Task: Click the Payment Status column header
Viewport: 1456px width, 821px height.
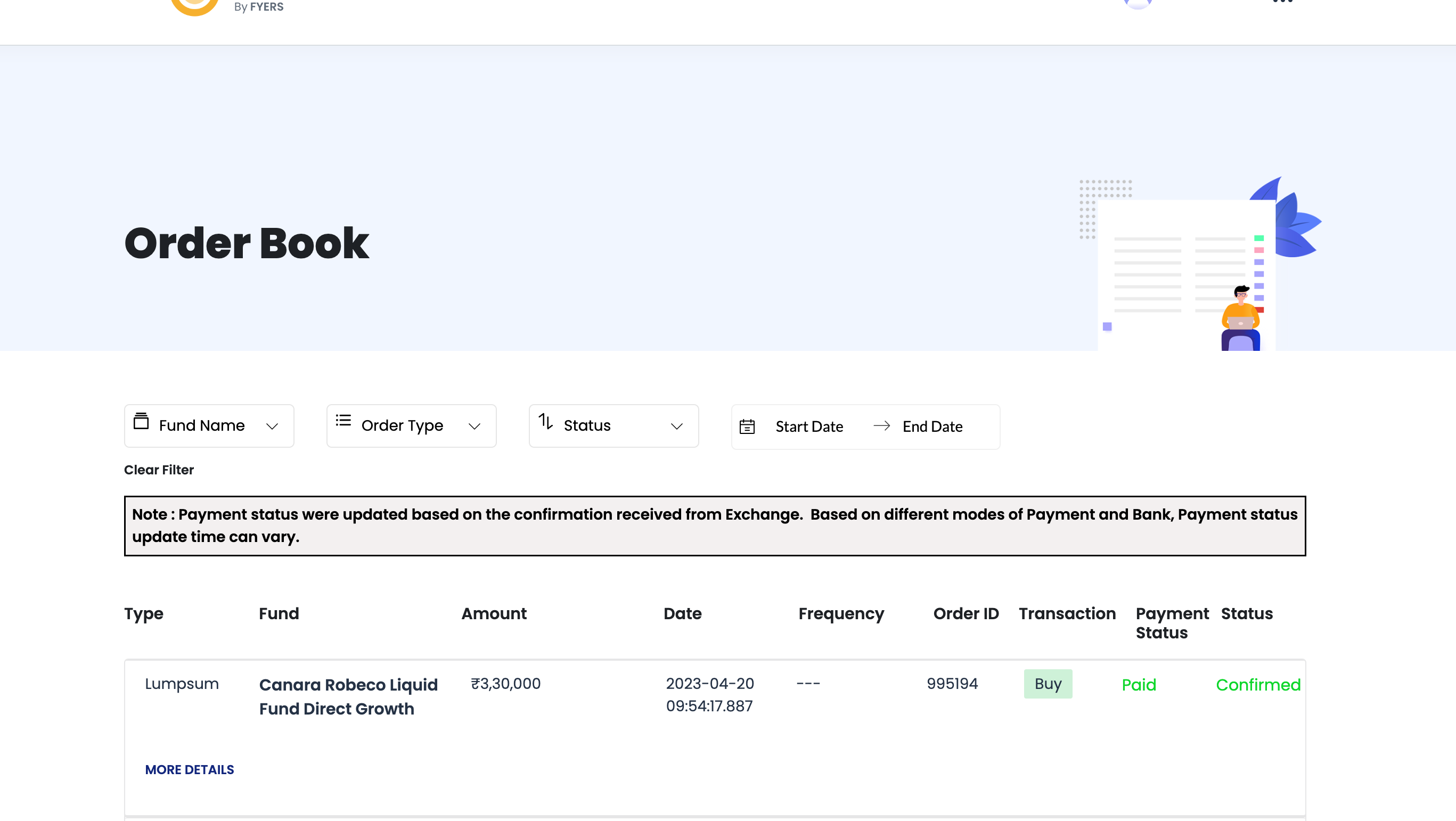Action: pos(1172,623)
